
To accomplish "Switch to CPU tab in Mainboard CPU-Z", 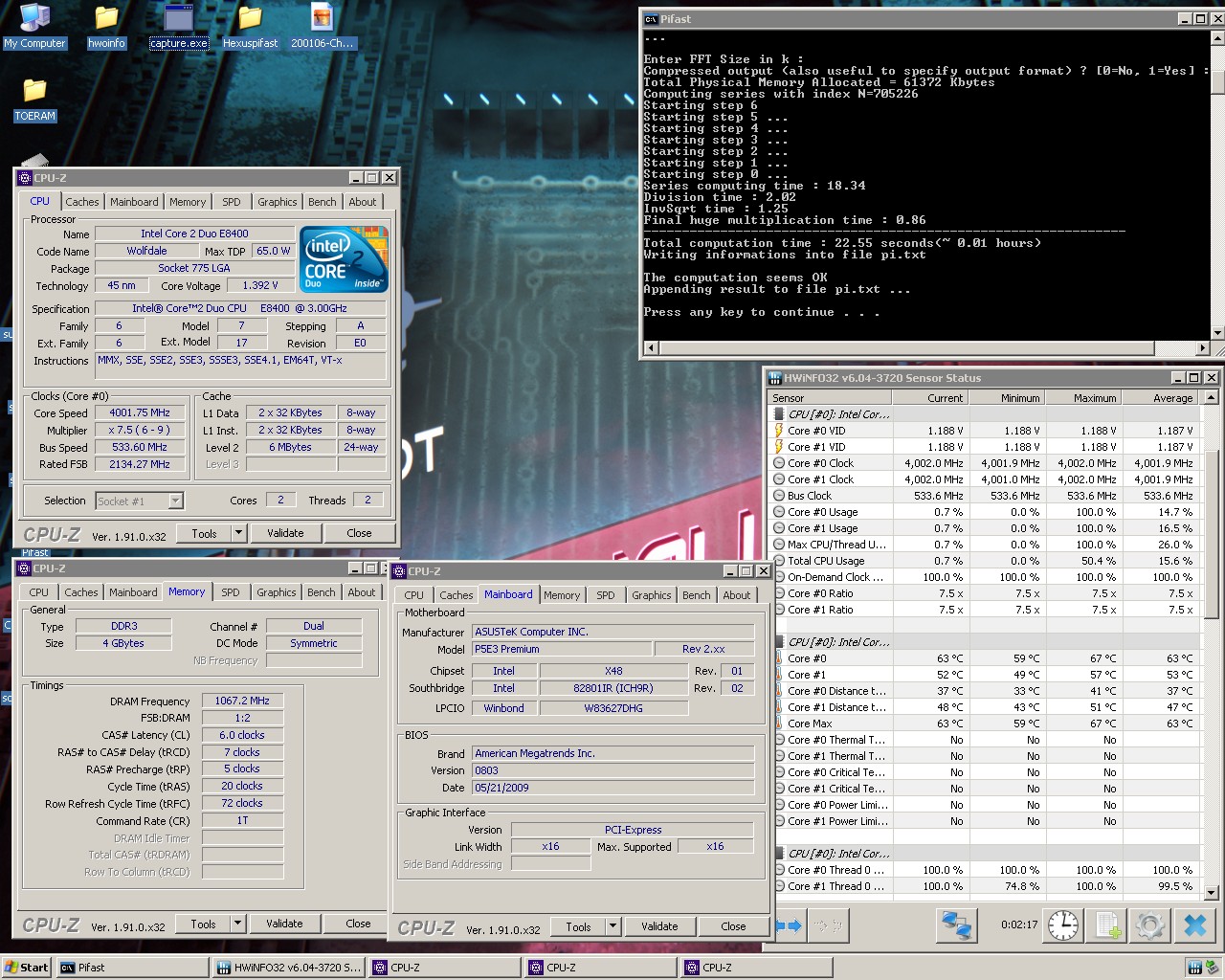I will coord(413,595).
